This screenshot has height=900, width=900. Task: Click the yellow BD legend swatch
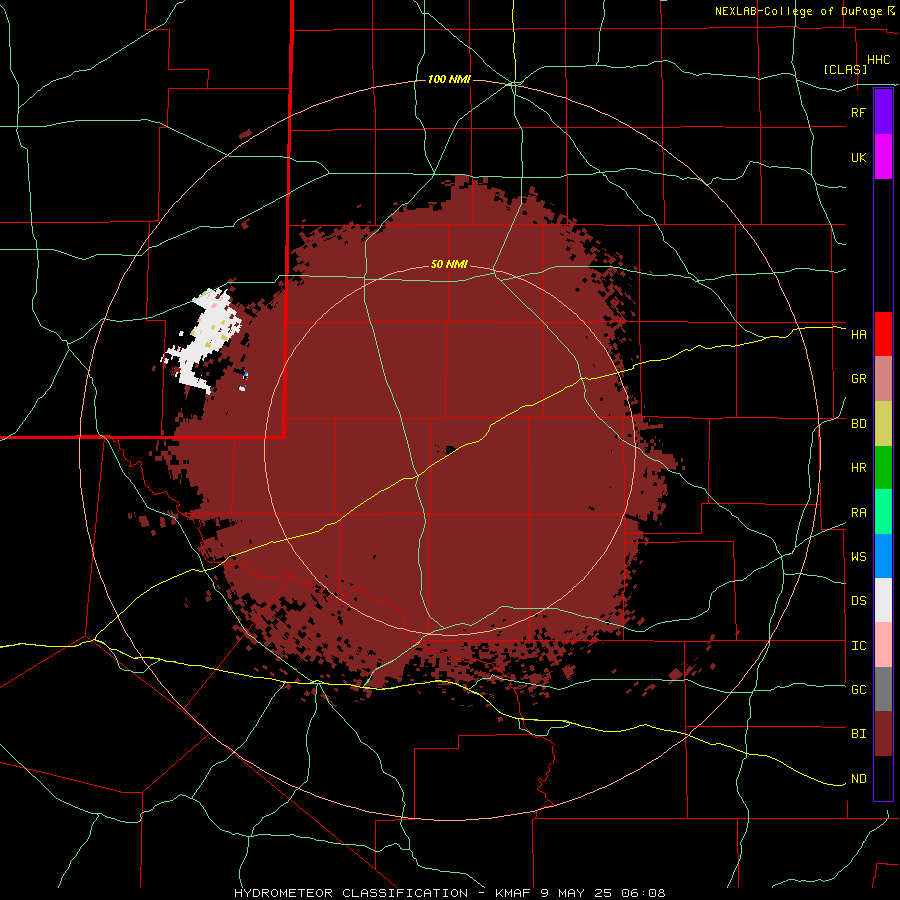(883, 424)
